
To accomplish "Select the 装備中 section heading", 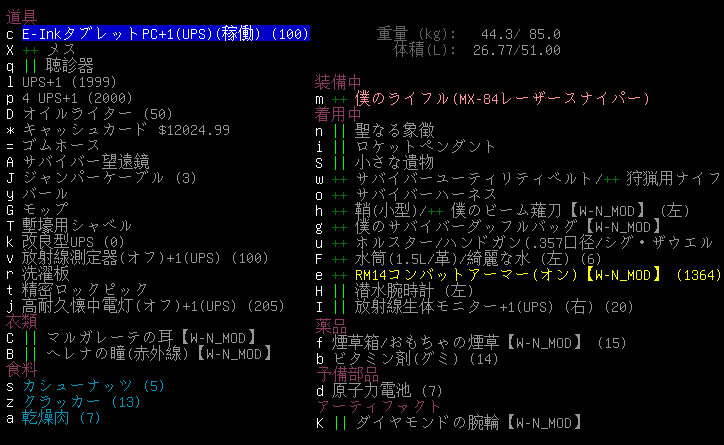I will point(339,81).
